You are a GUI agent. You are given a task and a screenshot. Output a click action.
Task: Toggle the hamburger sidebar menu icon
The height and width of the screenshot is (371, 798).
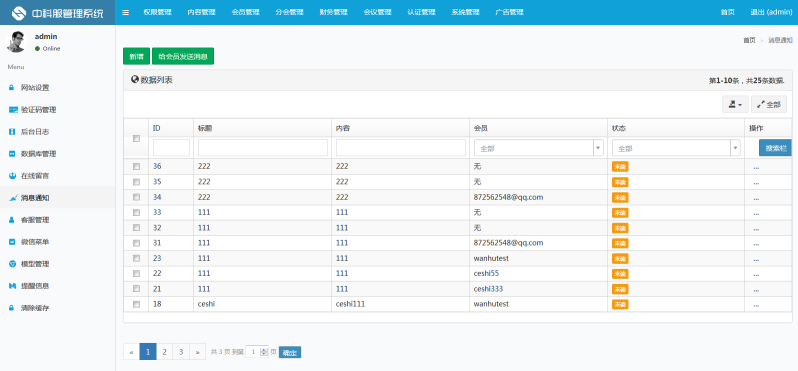click(126, 12)
